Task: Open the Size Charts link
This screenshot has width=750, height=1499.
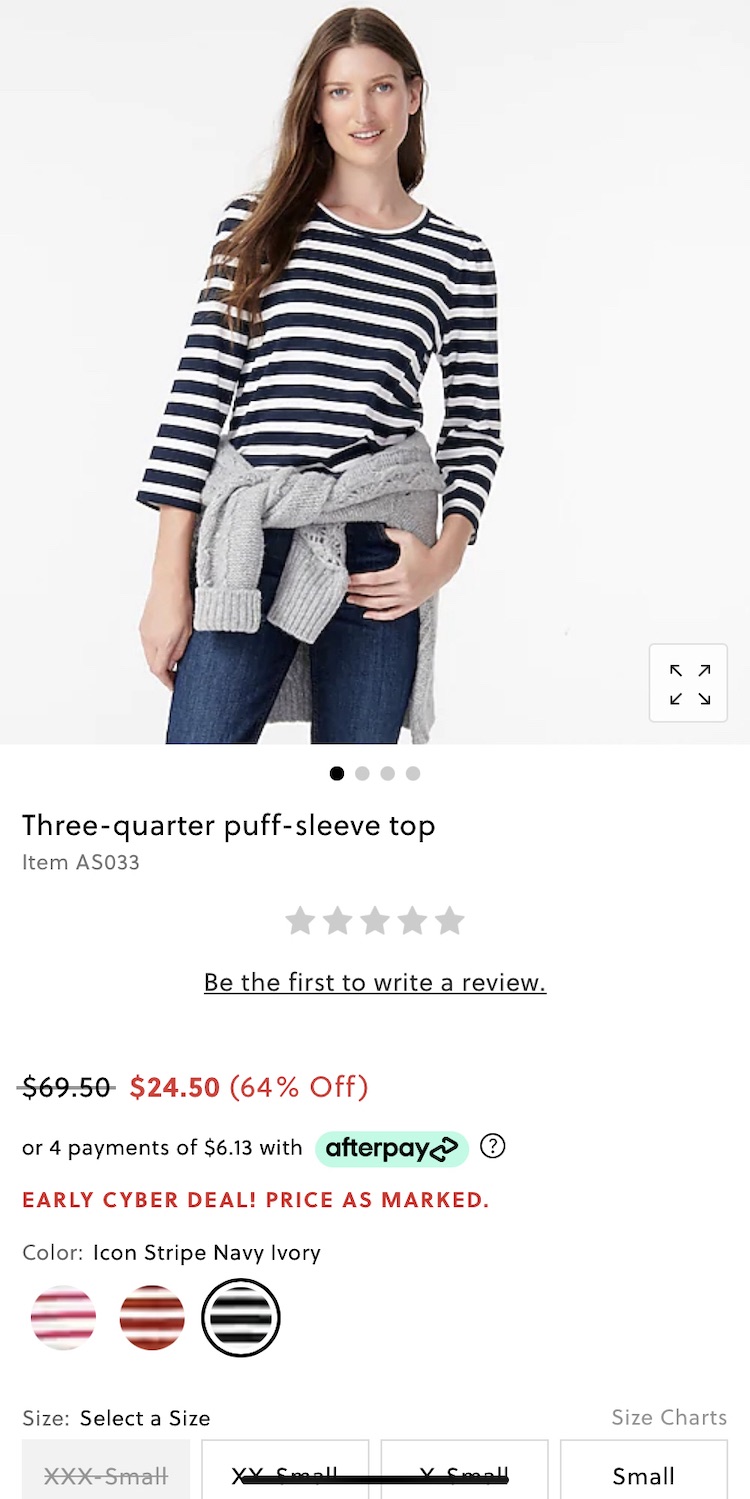Action: coord(669,1417)
